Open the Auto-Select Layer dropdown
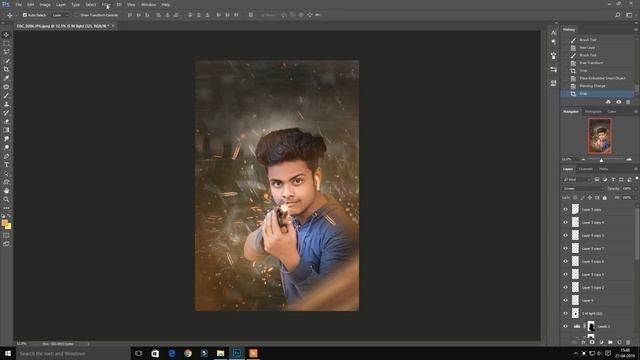 coord(61,15)
